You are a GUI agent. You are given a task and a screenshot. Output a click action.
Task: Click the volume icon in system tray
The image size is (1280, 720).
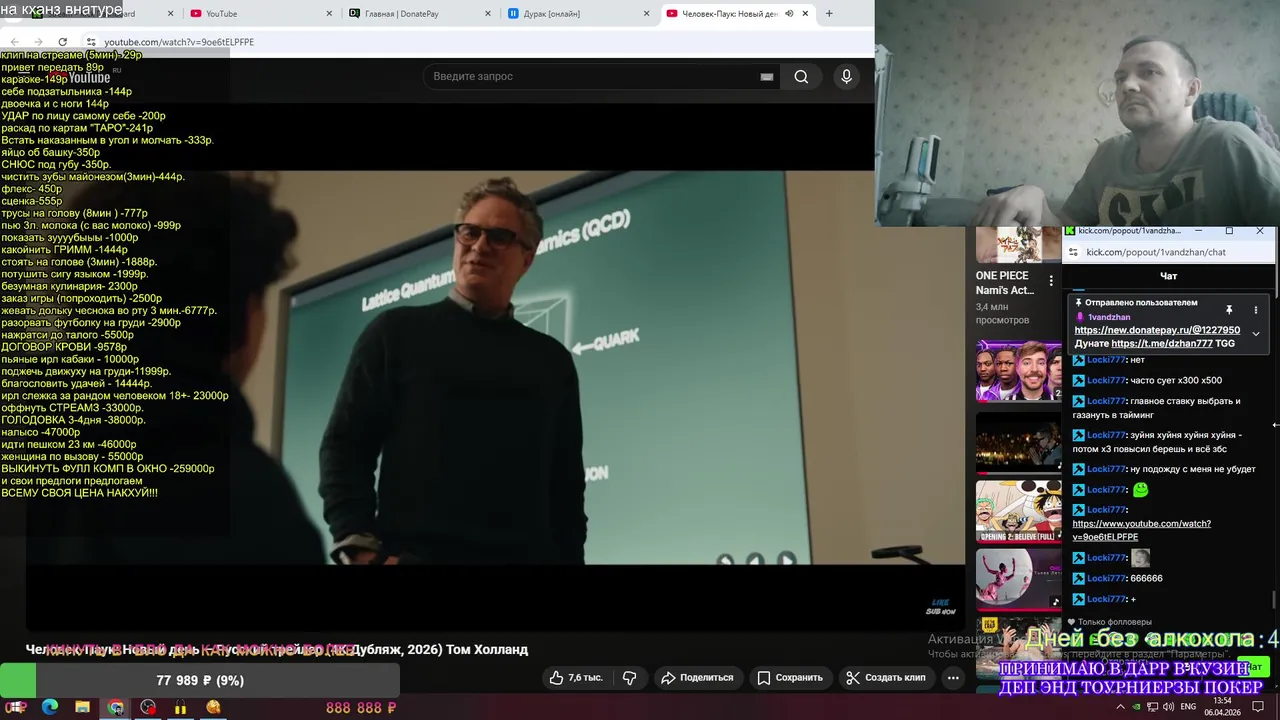[x=1169, y=707]
